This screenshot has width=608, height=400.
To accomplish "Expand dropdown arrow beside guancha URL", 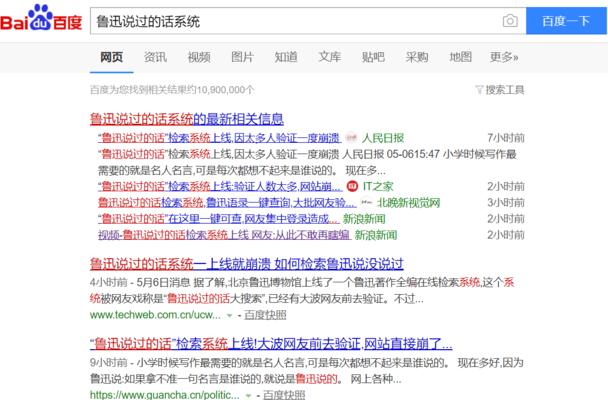I will click(x=248, y=395).
